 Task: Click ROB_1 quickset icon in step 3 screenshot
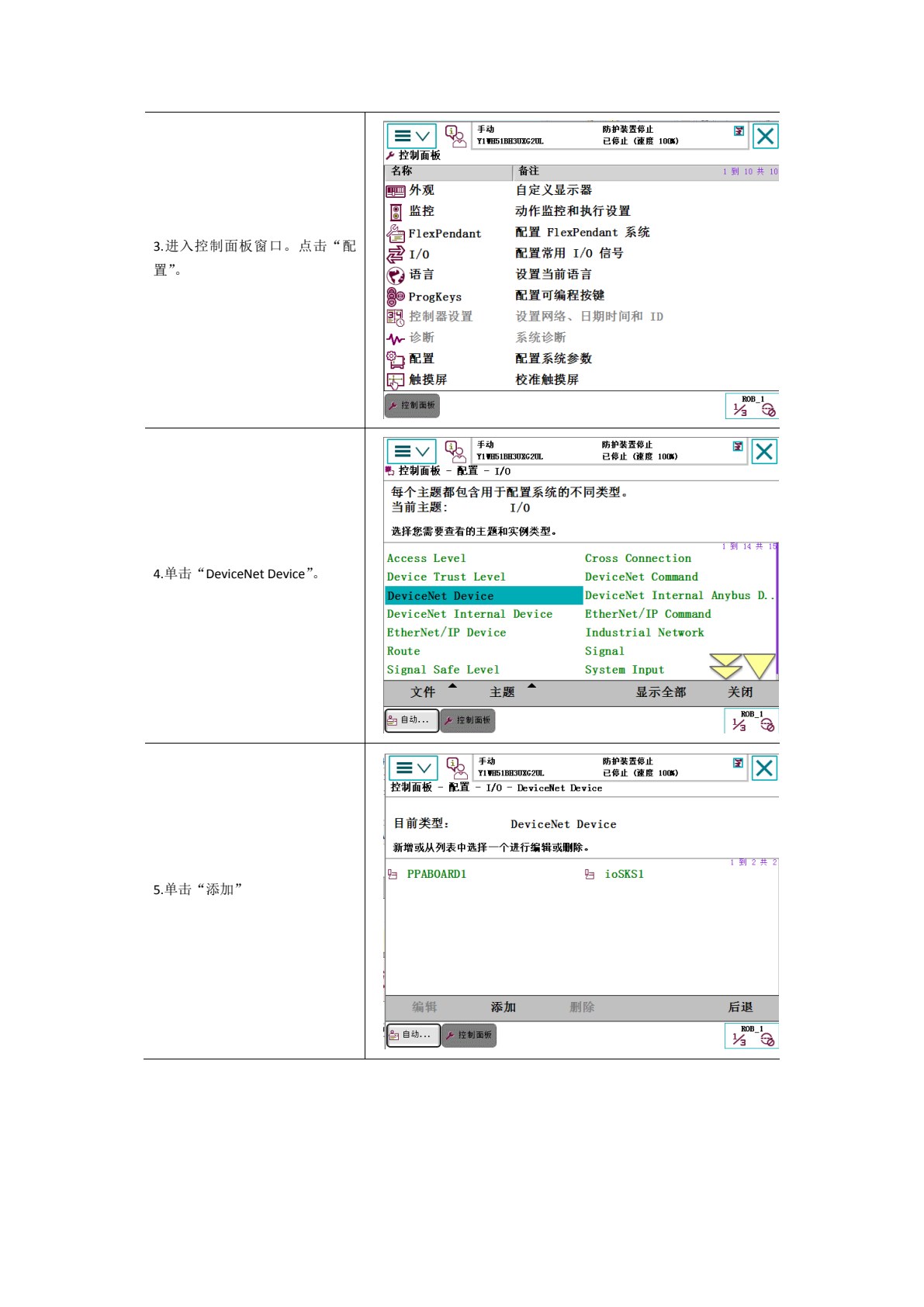point(752,406)
